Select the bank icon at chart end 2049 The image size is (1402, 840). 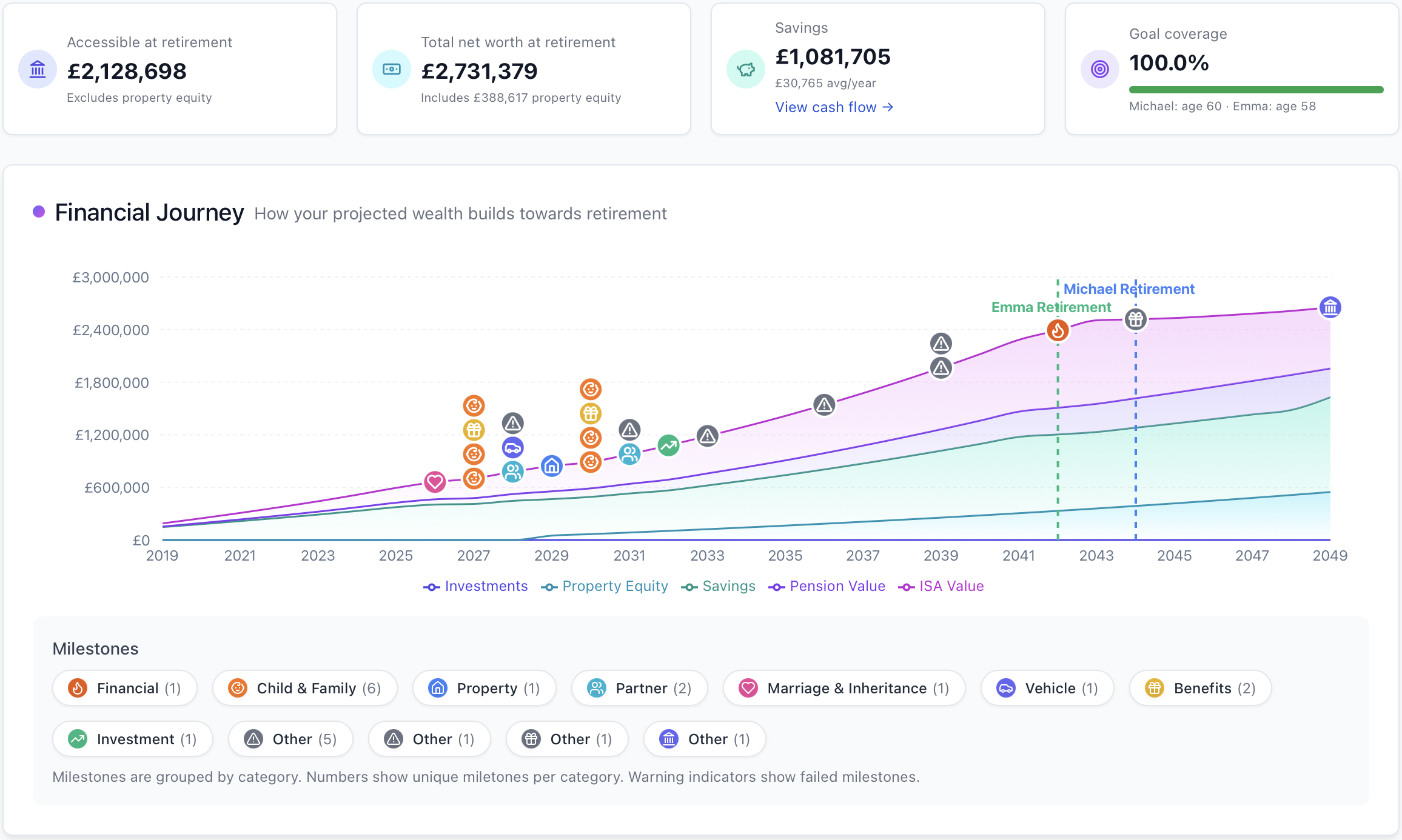[1330, 307]
